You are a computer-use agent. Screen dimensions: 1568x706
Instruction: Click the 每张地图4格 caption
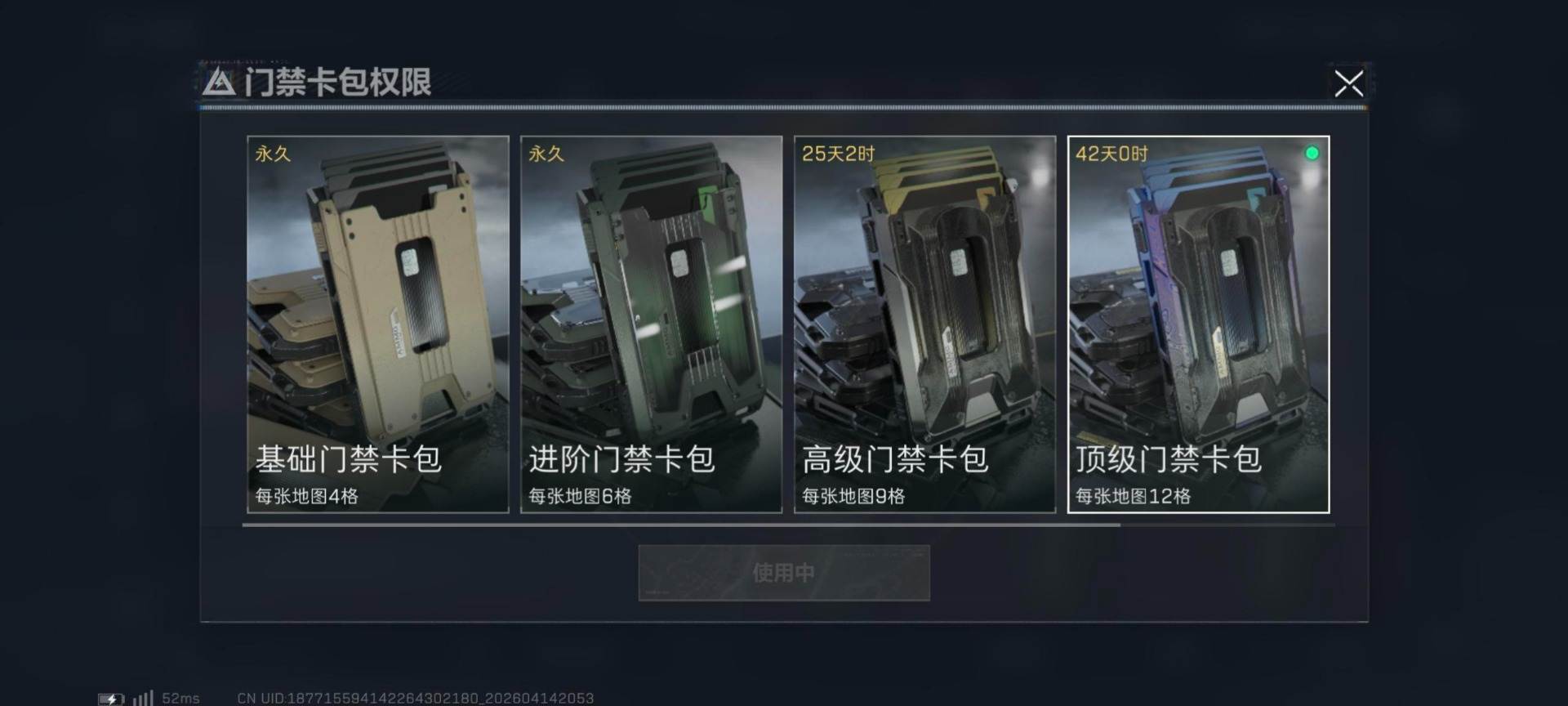(x=306, y=496)
